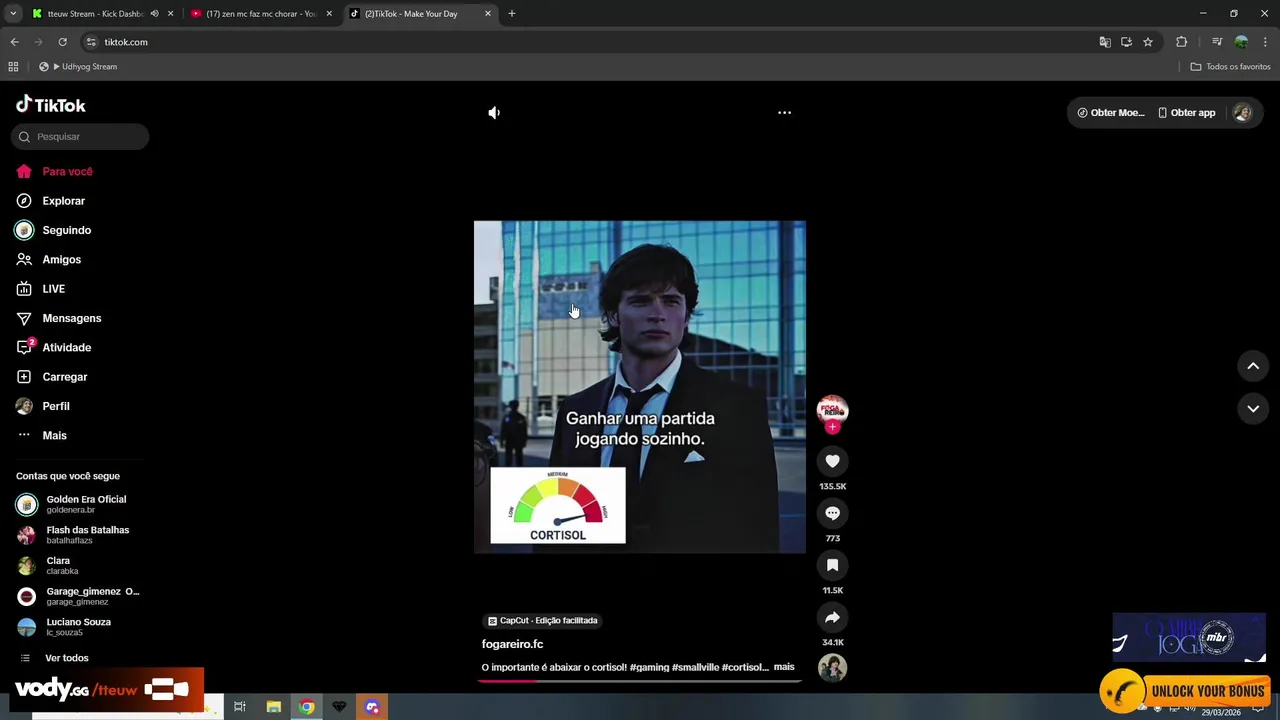The image size is (1280, 720).
Task: Follow creator via the red plus badge
Action: [x=832, y=427]
